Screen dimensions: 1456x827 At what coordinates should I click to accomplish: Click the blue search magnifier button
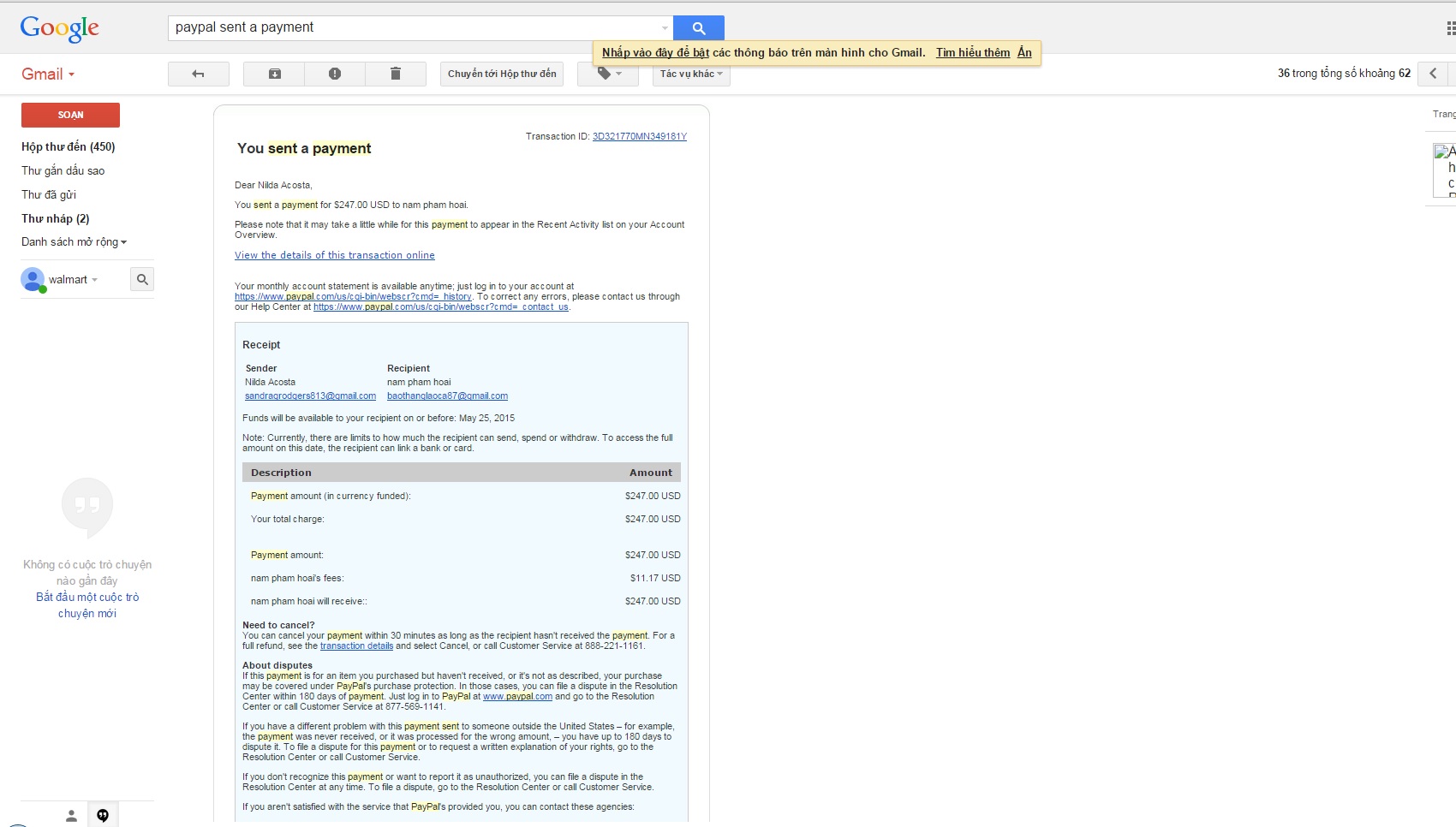click(699, 28)
